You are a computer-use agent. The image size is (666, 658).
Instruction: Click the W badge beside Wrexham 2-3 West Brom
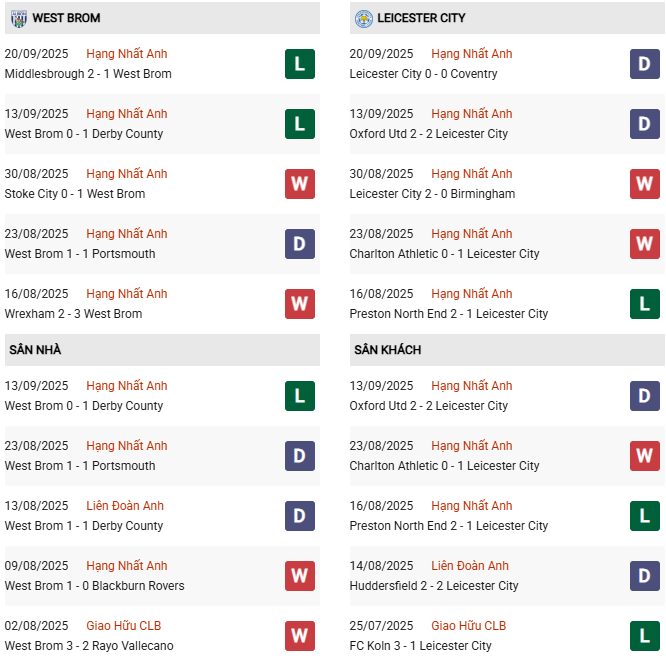pyautogui.click(x=300, y=304)
